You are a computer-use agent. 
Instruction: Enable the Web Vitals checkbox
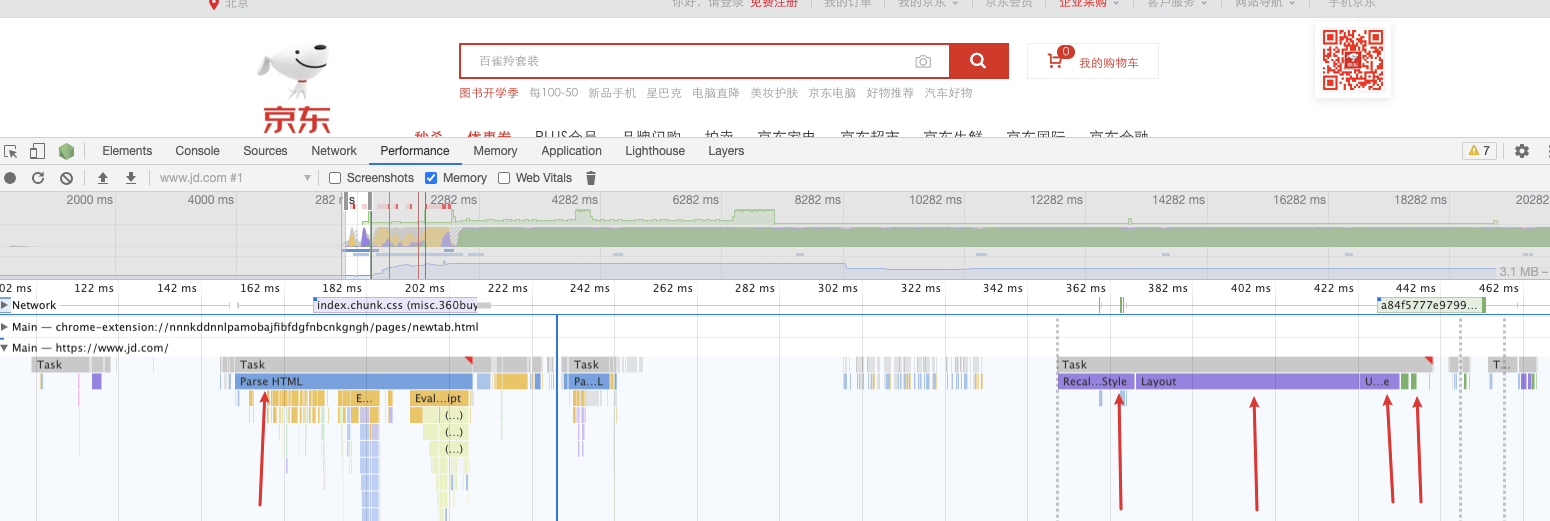tap(505, 178)
